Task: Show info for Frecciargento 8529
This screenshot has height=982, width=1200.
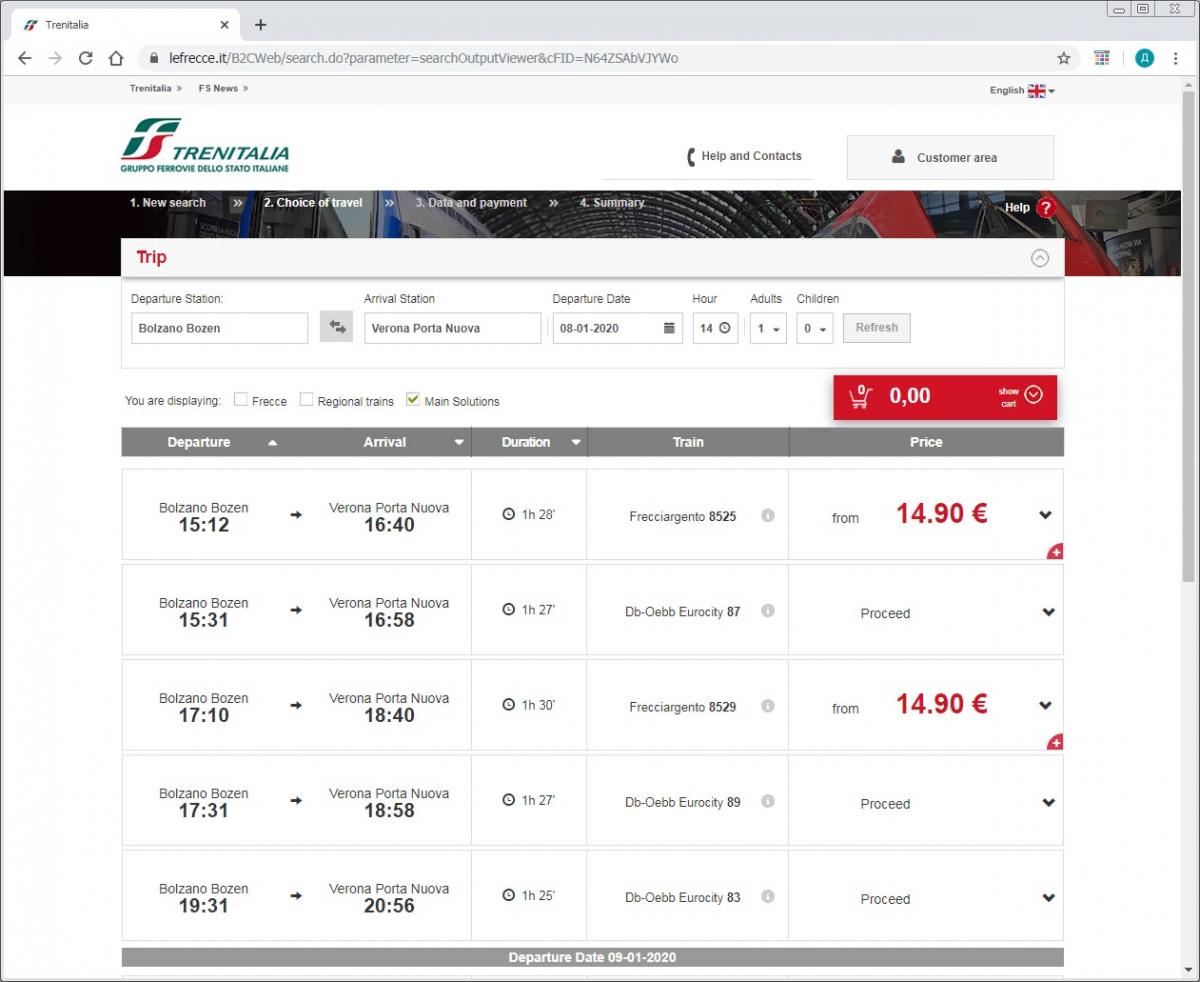Action: [x=768, y=706]
